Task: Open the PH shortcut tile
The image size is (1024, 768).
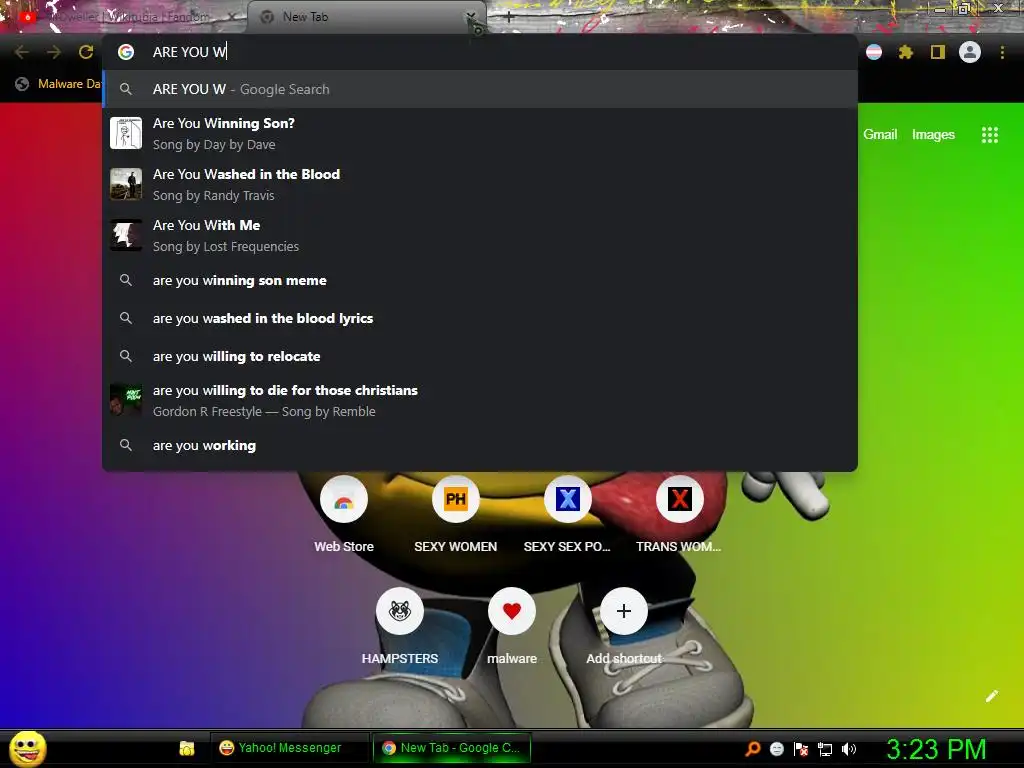Action: [x=456, y=500]
